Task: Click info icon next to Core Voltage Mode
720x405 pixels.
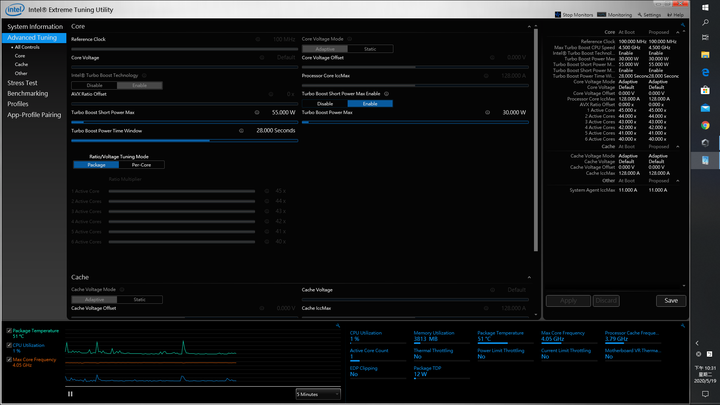Action: coord(349,39)
